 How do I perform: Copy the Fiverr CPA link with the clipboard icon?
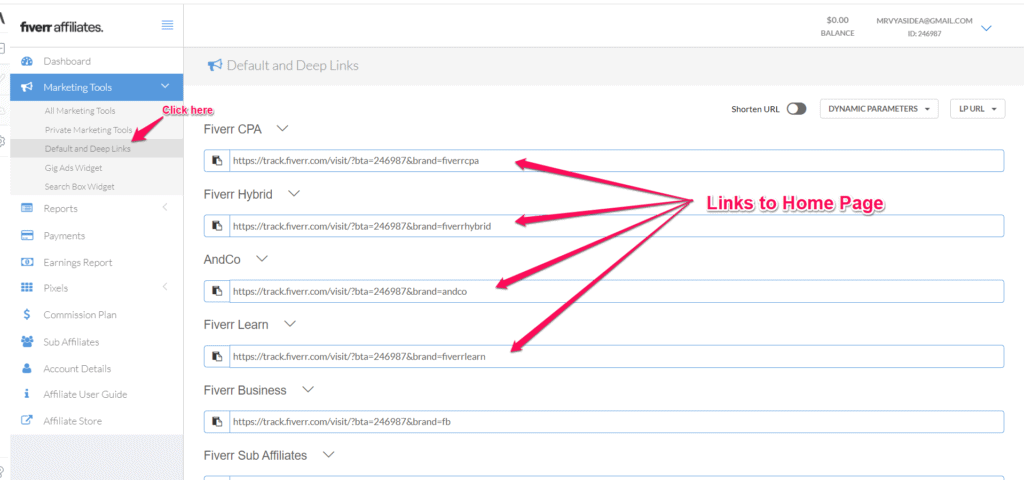tap(216, 161)
